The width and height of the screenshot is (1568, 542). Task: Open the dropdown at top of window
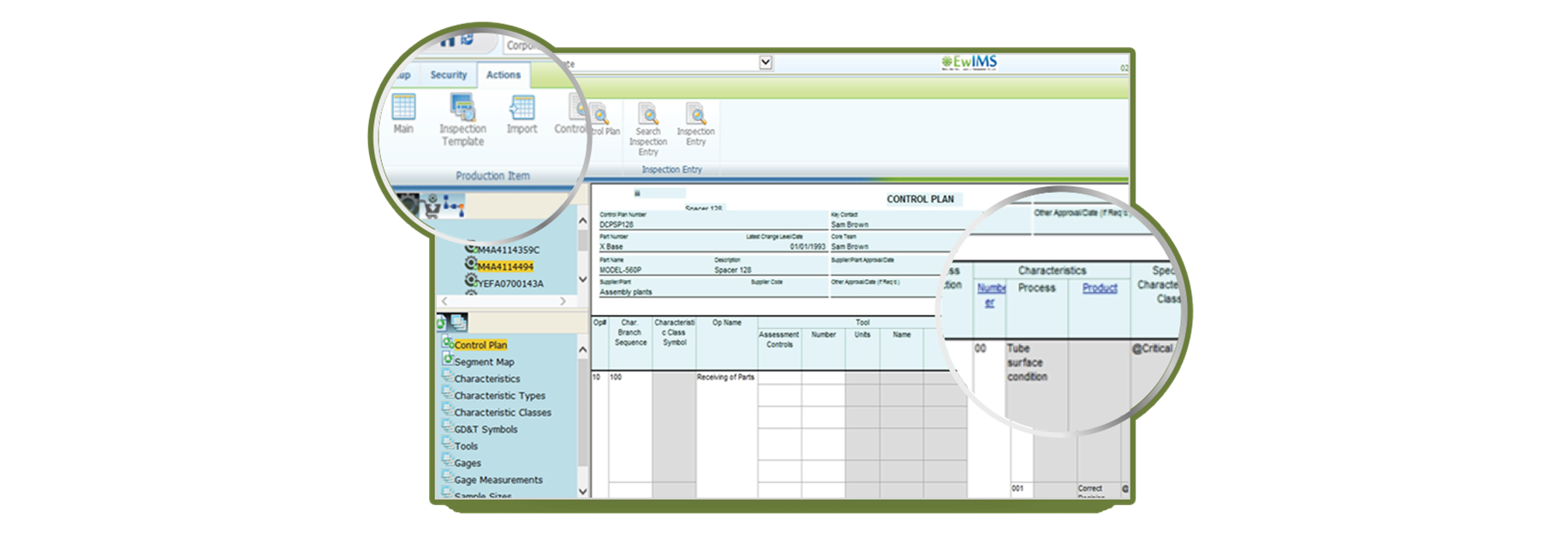pyautogui.click(x=766, y=63)
